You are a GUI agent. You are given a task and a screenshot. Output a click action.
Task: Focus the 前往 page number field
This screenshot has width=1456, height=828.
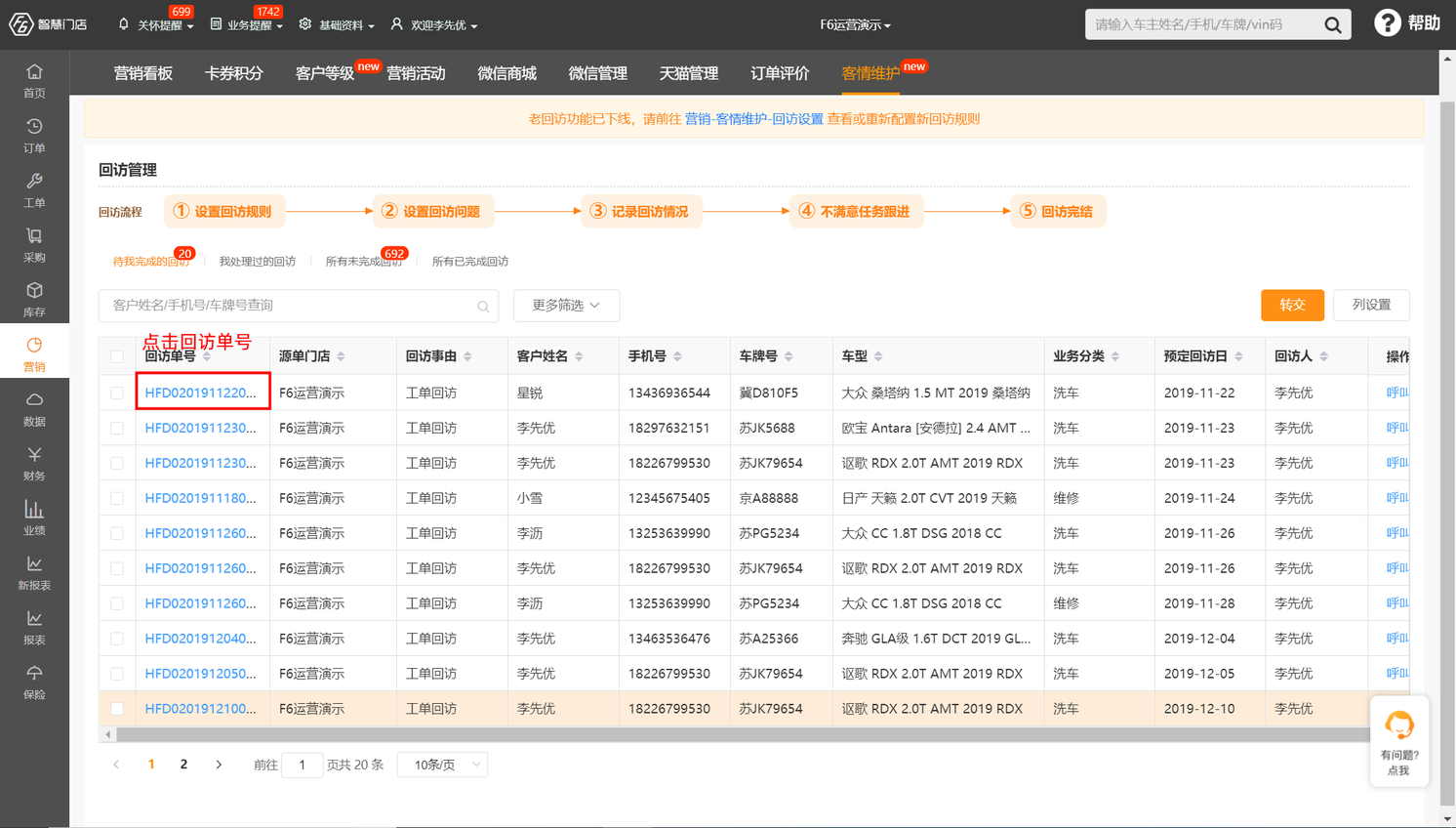coord(303,765)
